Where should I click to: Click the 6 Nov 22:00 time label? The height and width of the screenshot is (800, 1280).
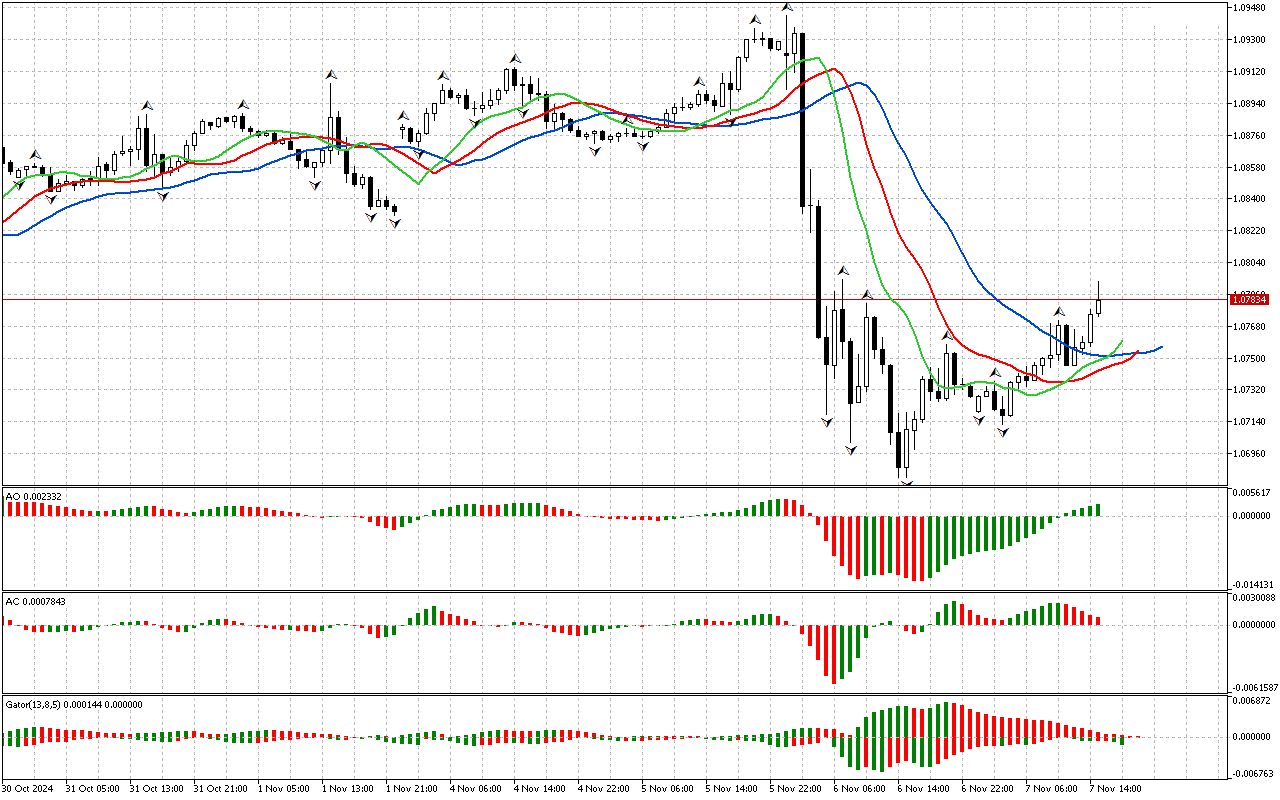[987, 789]
